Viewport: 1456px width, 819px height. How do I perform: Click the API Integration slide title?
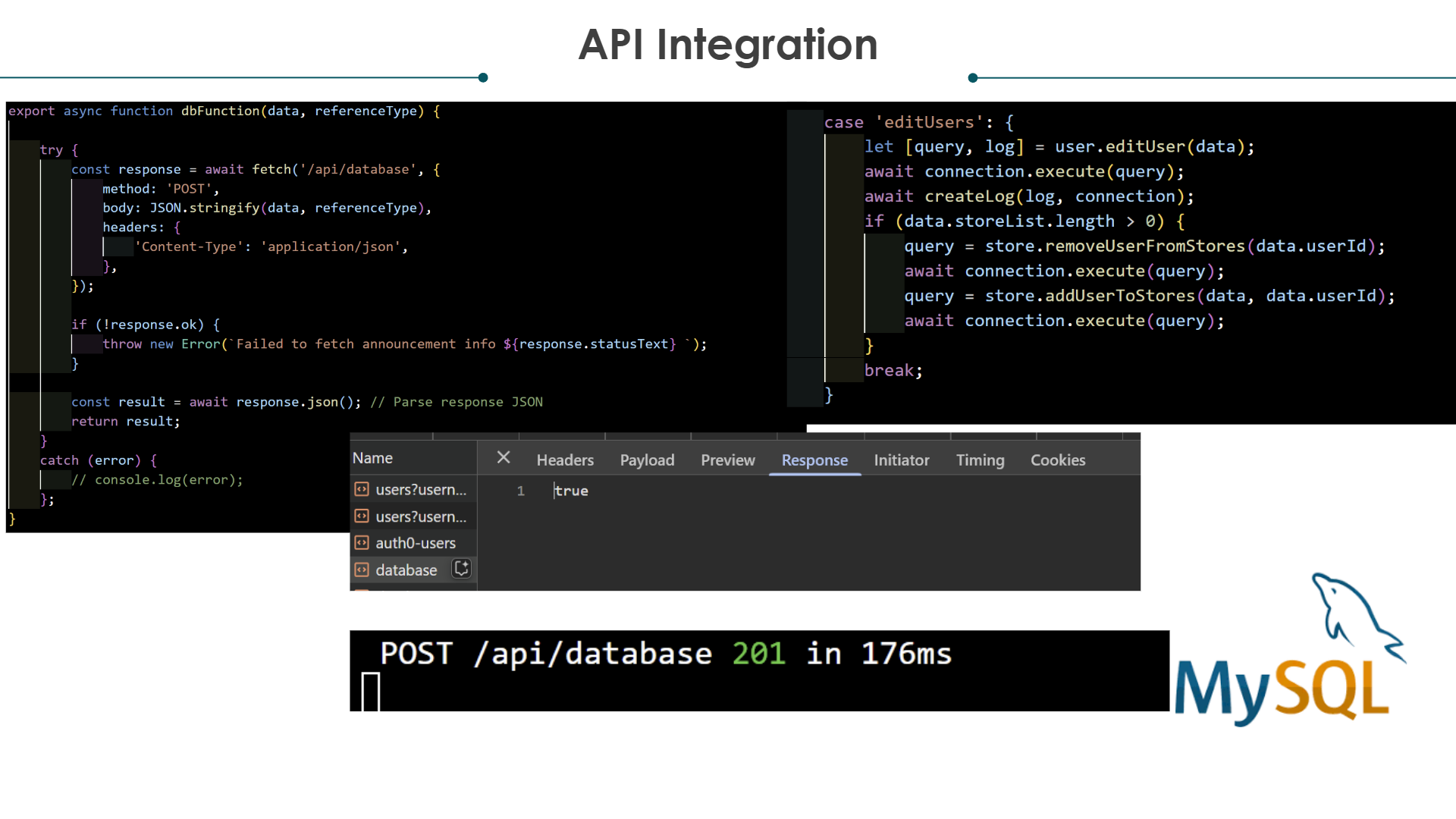coord(727,44)
